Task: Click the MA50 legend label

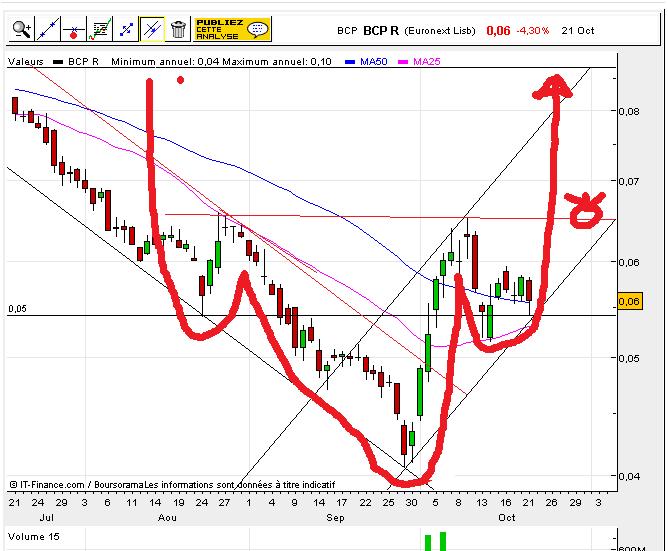Action: coord(374,62)
